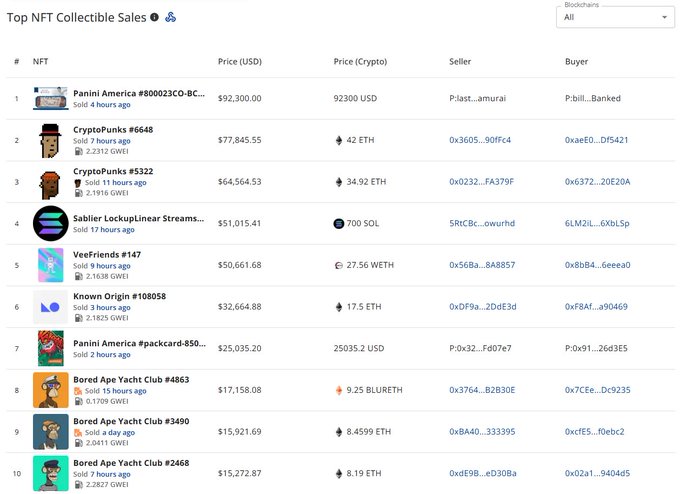Click the gas pump icon beside 2.2312 GWEI
Image resolution: width=680 pixels, height=494 pixels.
[78, 151]
